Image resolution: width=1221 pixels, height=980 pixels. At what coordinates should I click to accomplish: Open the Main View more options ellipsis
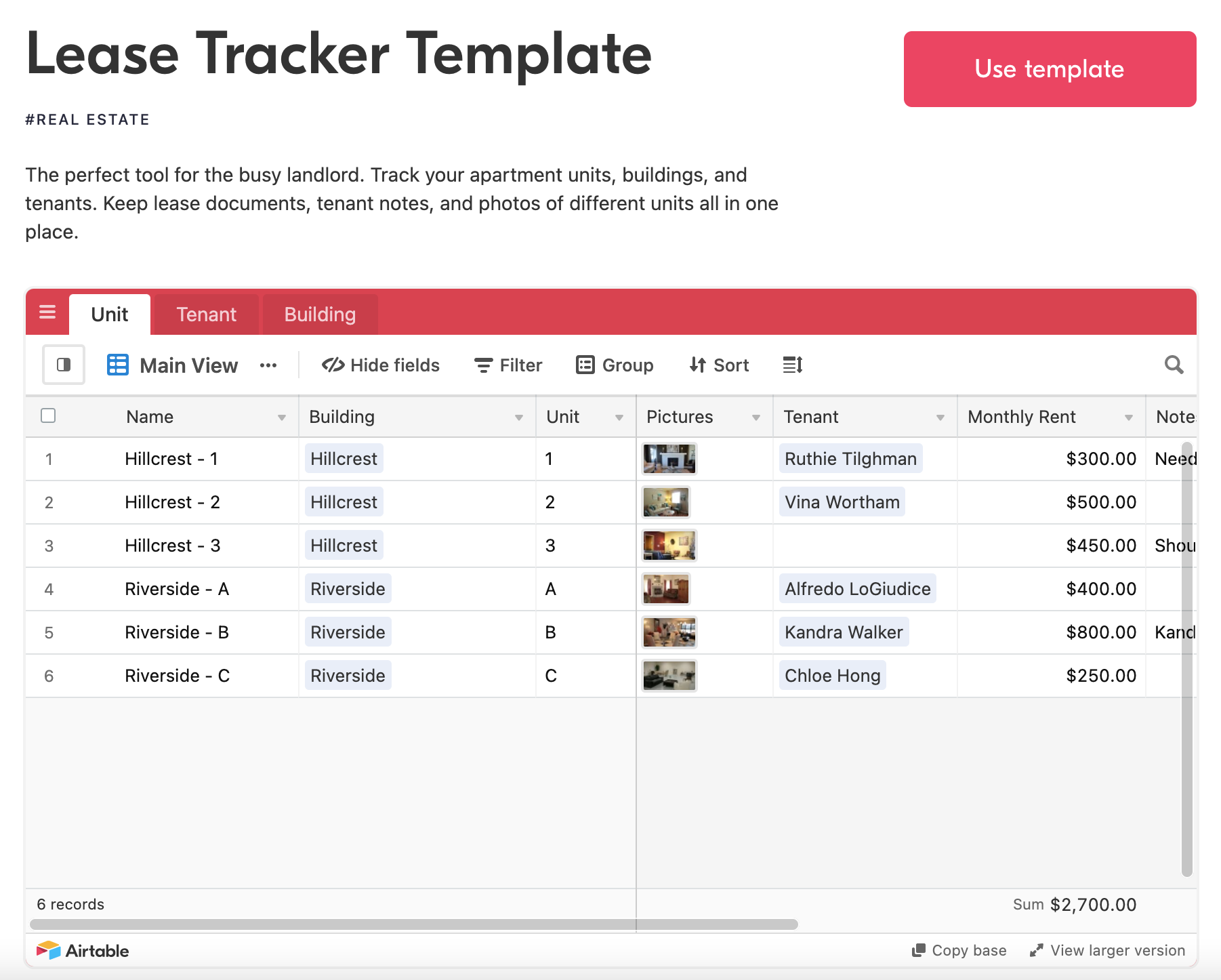point(268,365)
